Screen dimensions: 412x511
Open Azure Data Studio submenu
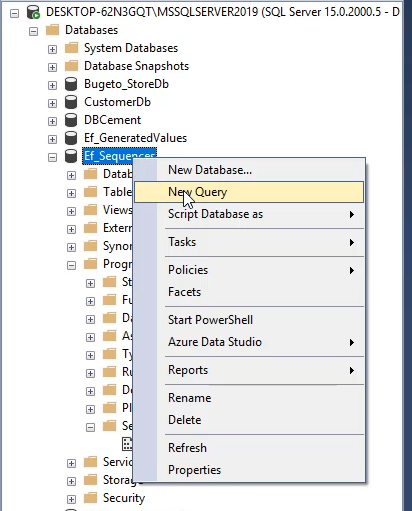pyautogui.click(x=249, y=342)
